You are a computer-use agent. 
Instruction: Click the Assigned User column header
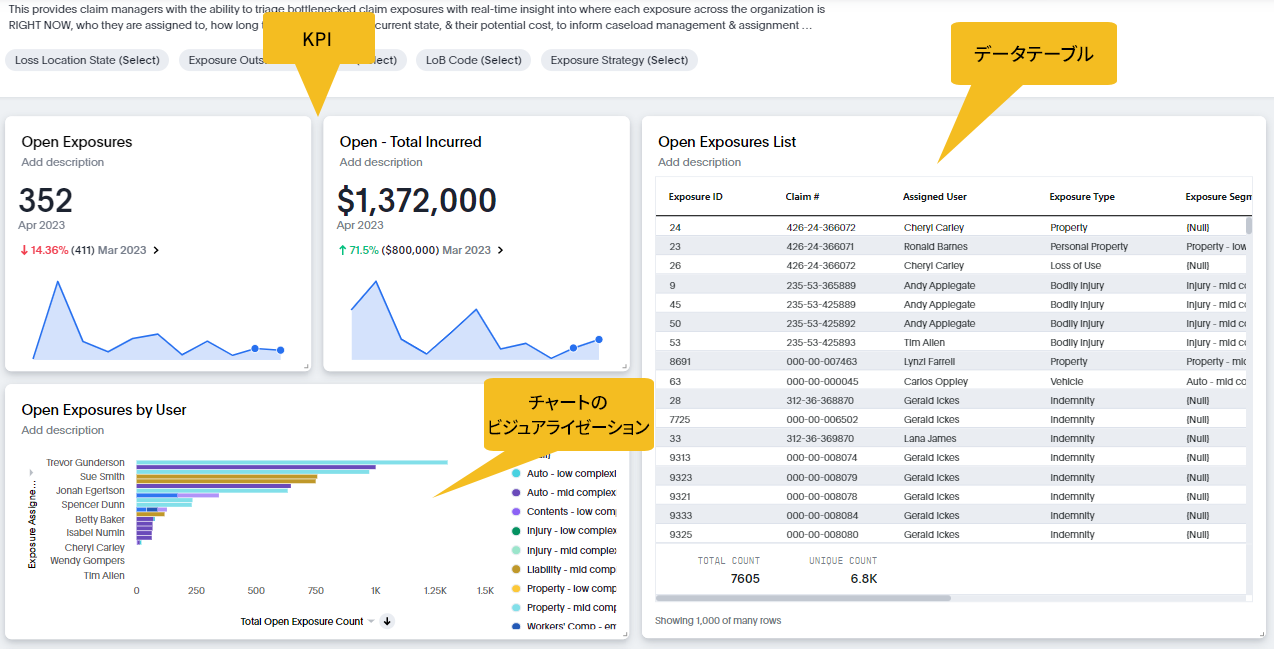point(935,197)
